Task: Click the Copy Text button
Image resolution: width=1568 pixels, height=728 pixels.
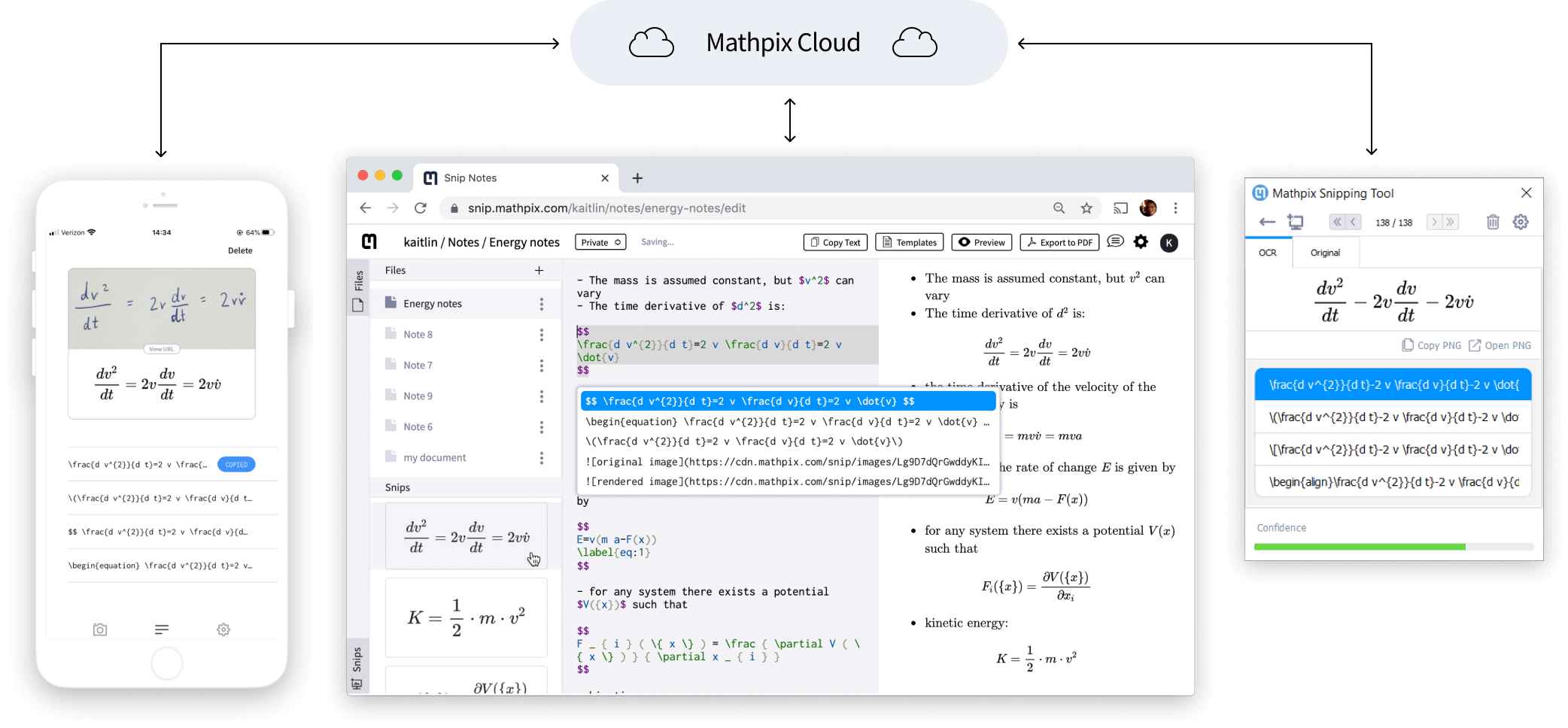Action: tap(835, 242)
